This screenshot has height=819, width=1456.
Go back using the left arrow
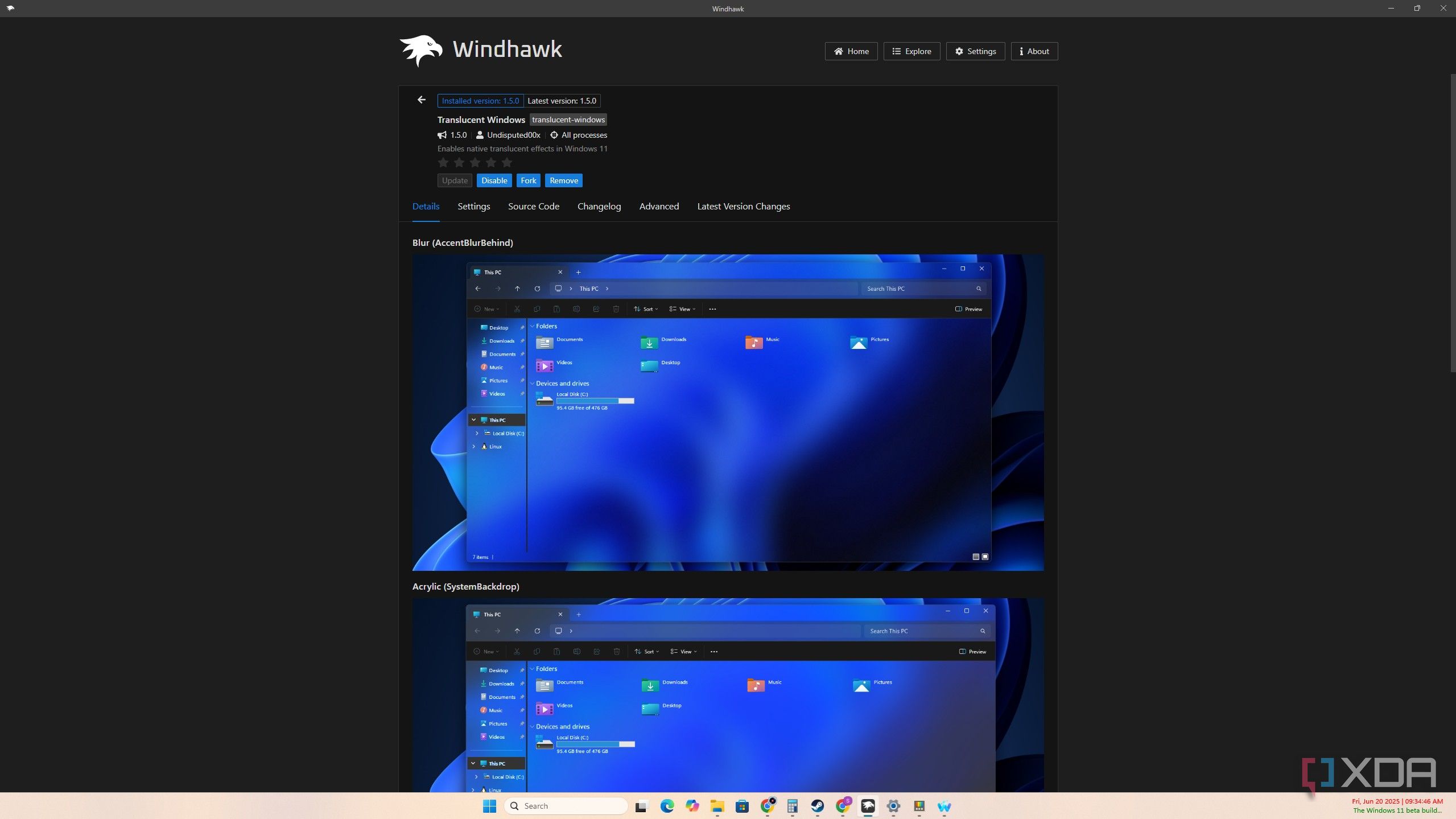[421, 100]
